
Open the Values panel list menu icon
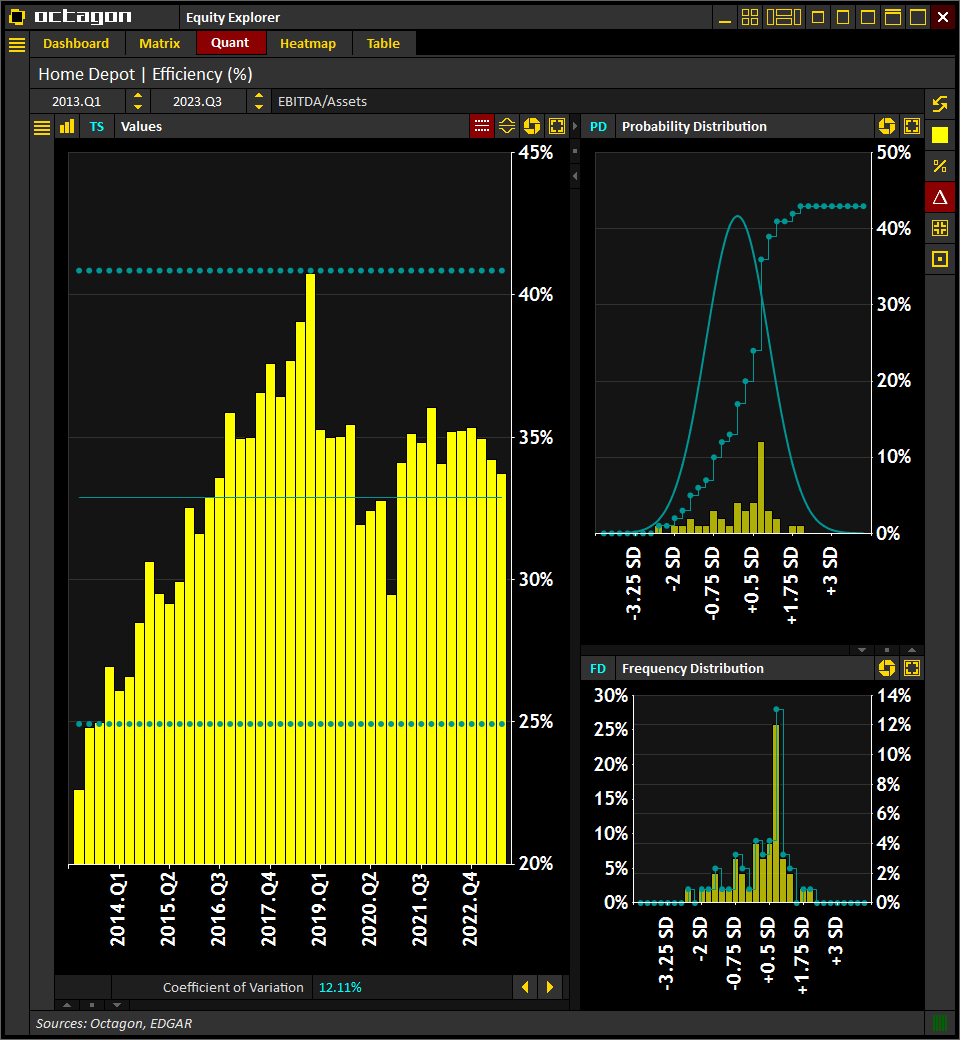(42, 127)
